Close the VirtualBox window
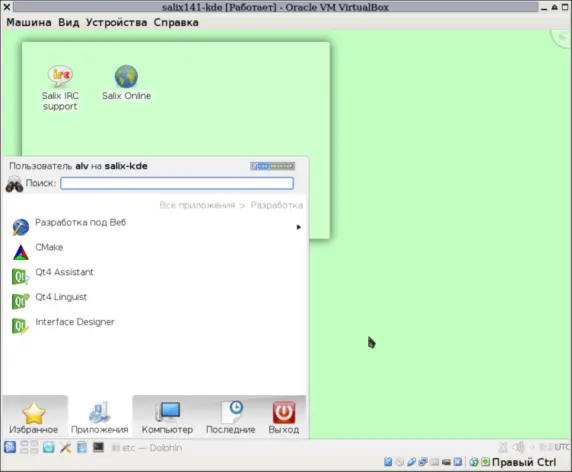This screenshot has width=572, height=472. click(7, 7)
